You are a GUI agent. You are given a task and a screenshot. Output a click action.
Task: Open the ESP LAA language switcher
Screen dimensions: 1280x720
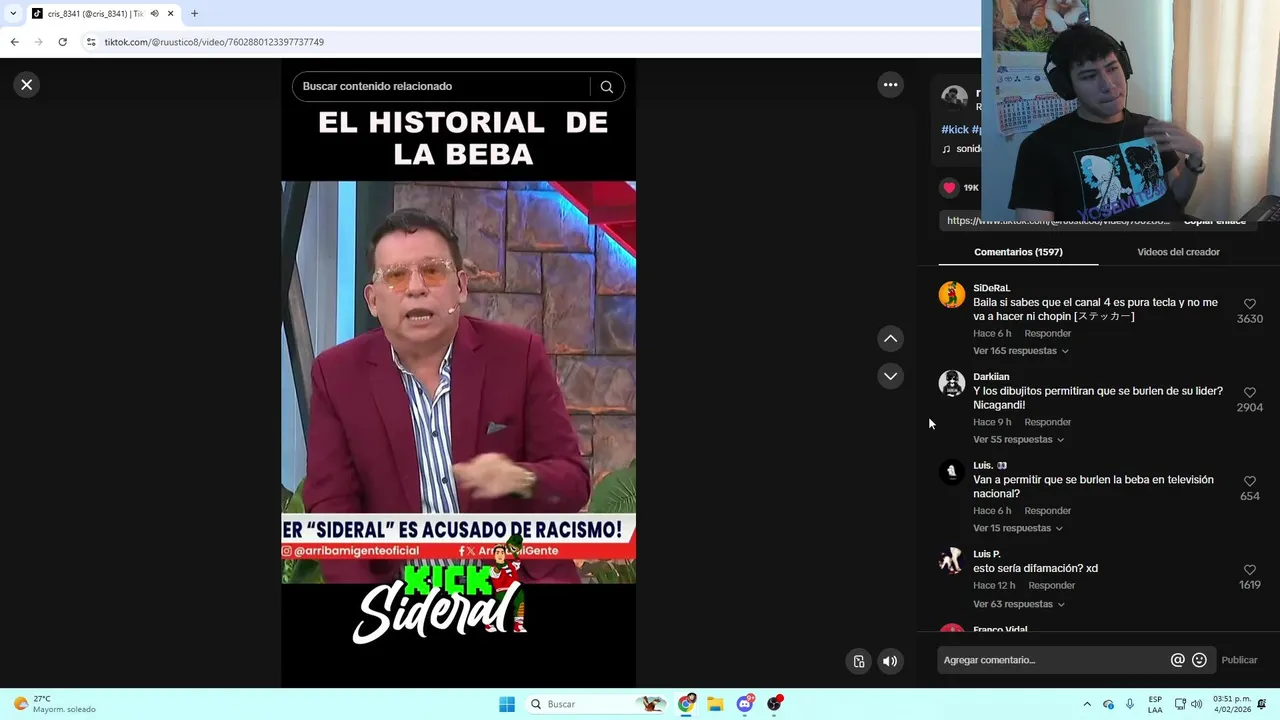[x=1155, y=704]
